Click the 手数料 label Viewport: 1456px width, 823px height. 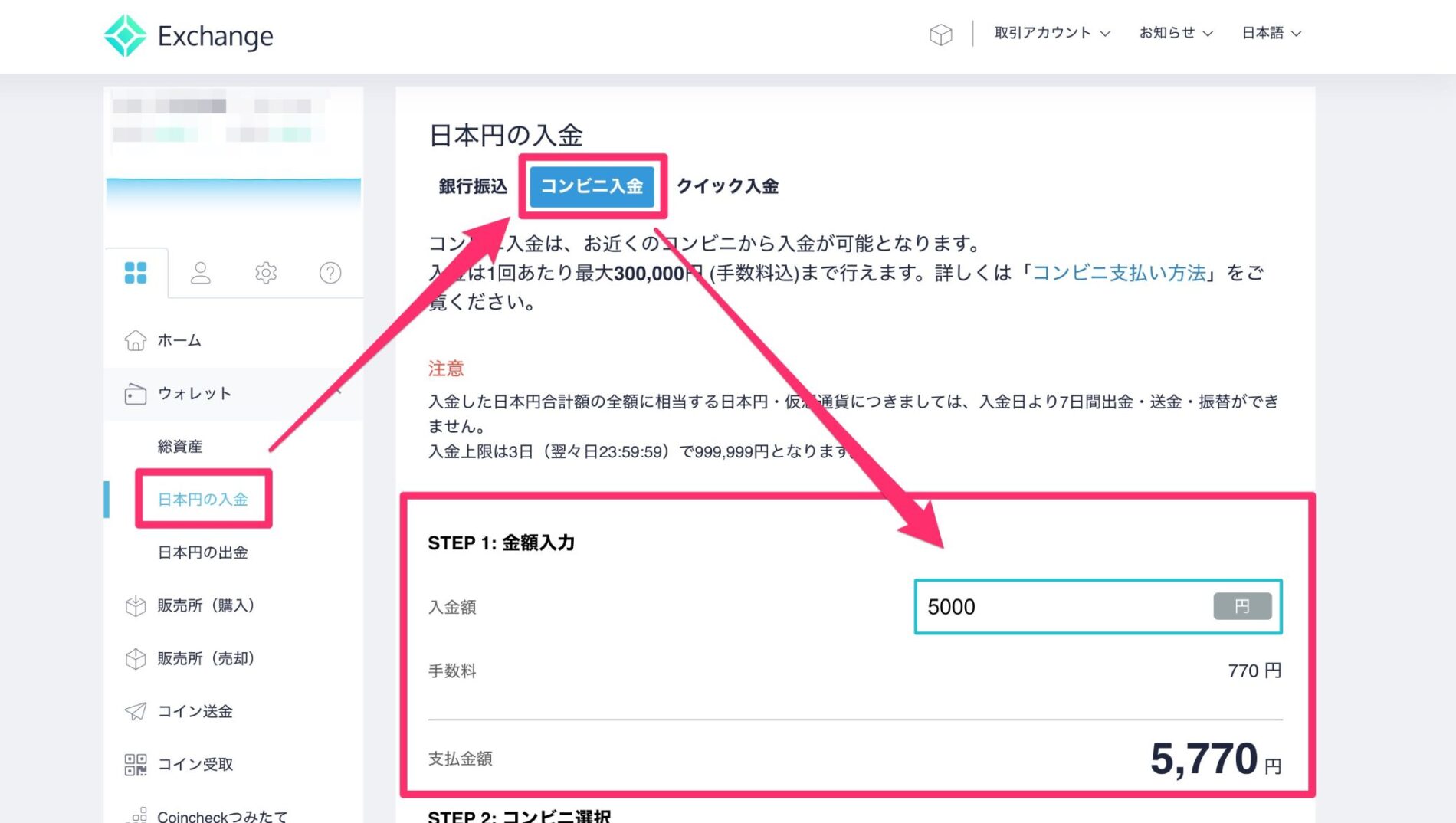pyautogui.click(x=452, y=671)
